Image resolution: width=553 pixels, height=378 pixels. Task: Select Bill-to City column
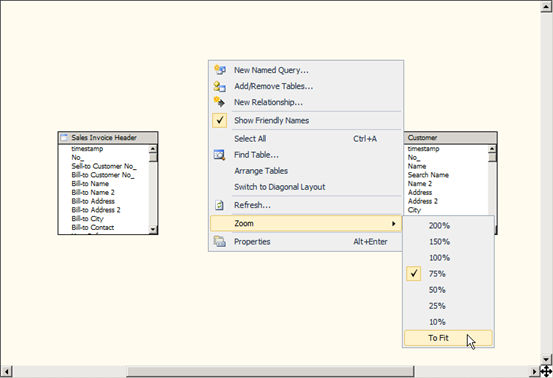87,219
